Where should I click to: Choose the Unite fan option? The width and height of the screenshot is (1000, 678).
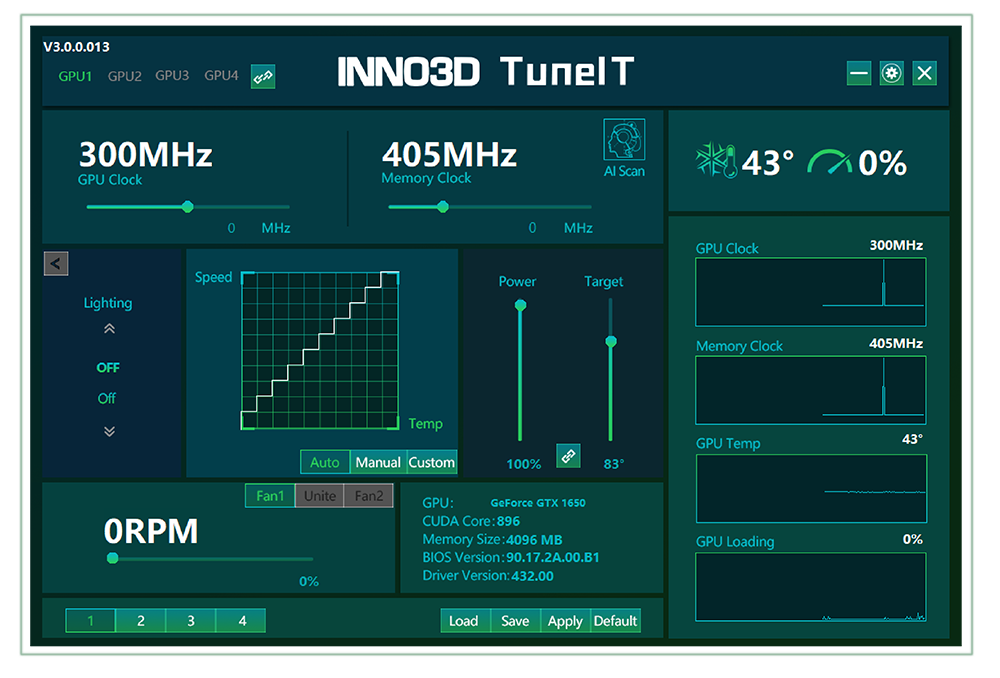point(320,496)
